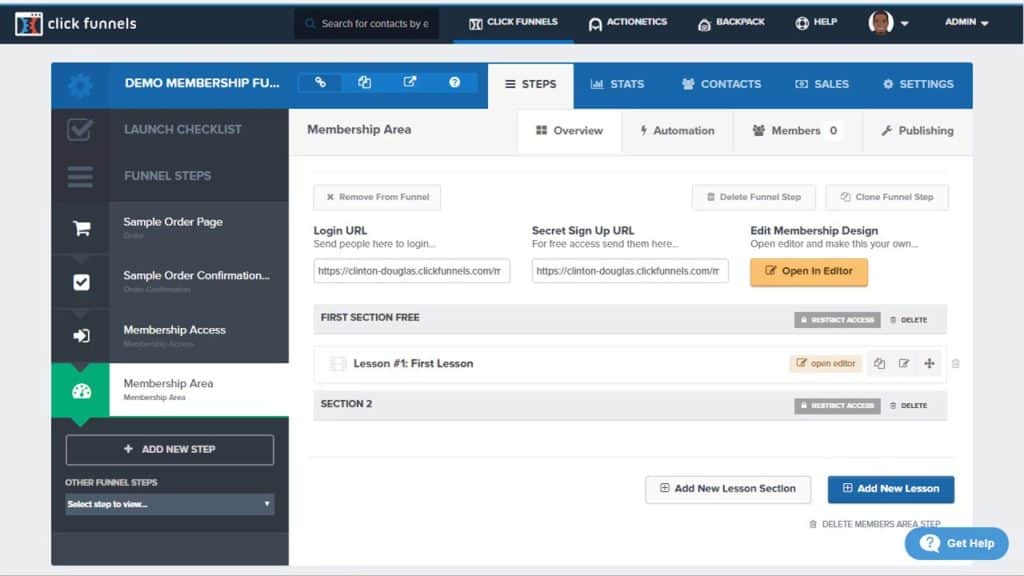Click Add New Lesson Section button

[728, 488]
